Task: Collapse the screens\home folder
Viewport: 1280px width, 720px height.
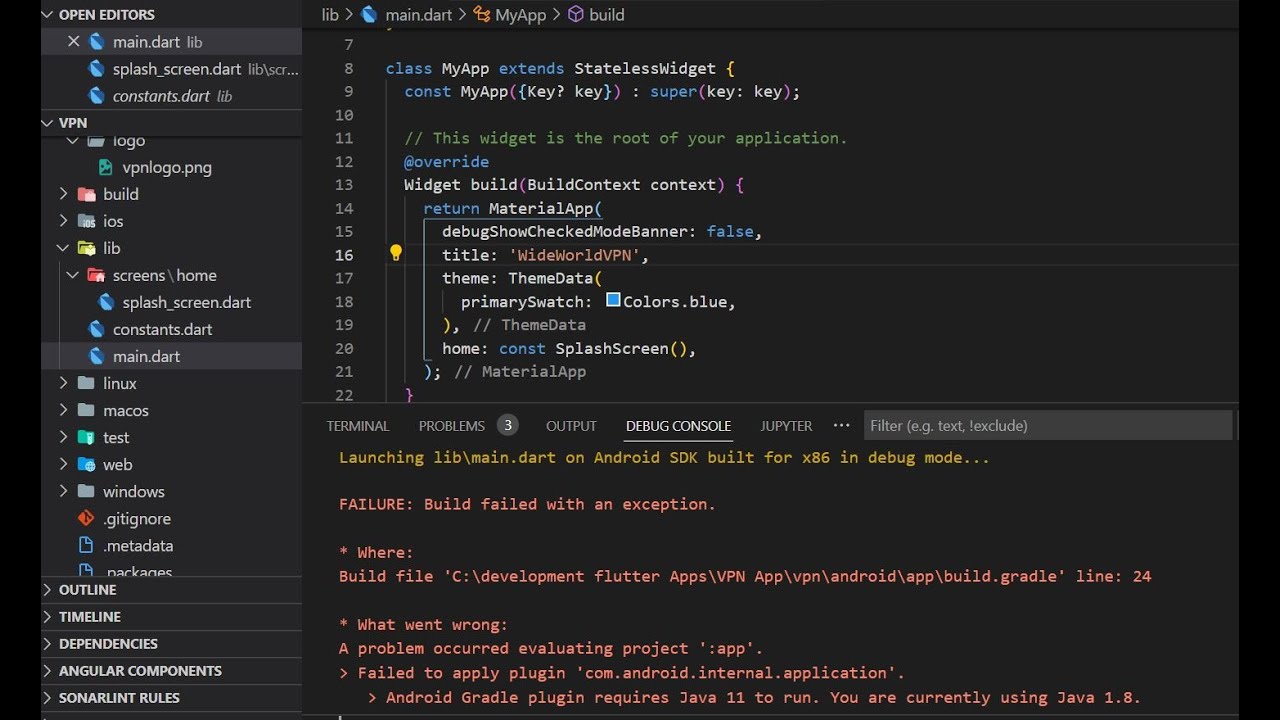Action: point(73,275)
